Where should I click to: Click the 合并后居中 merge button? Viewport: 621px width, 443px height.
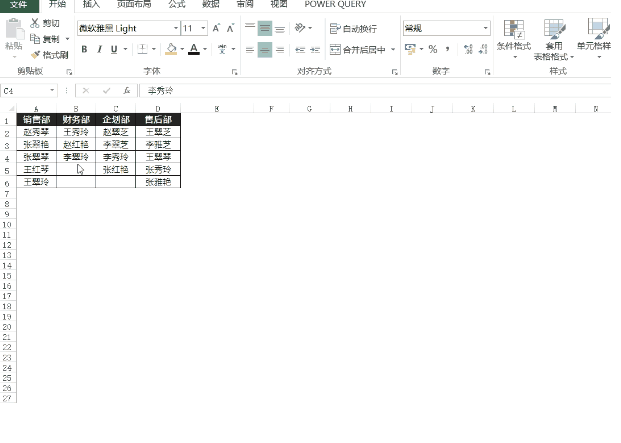(x=358, y=49)
